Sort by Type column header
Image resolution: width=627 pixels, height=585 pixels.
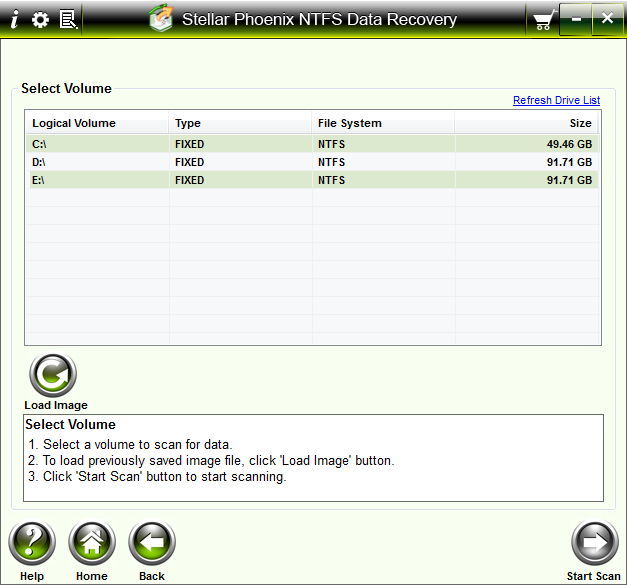tap(240, 123)
